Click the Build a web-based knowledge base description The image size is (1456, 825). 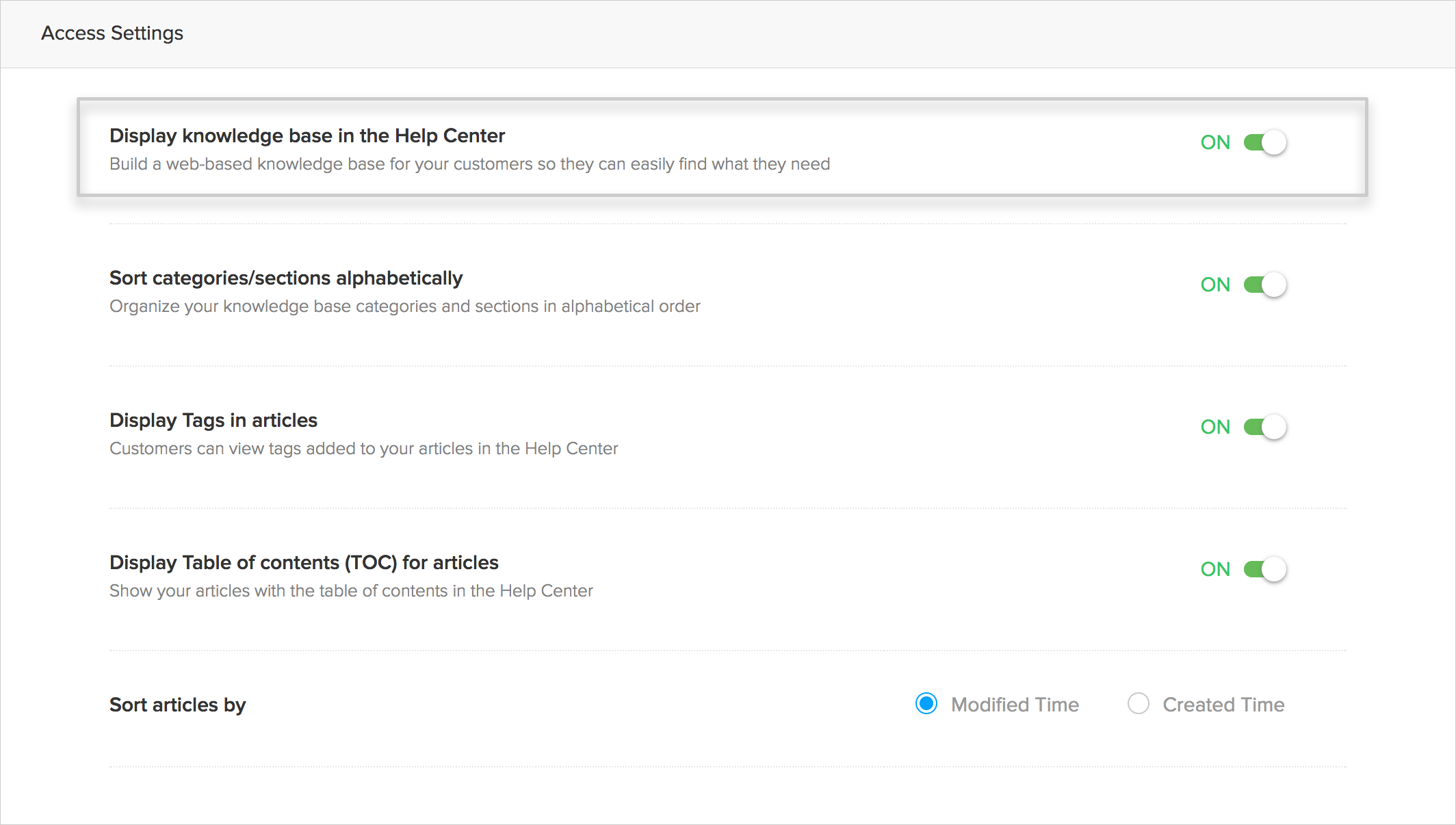coord(469,164)
